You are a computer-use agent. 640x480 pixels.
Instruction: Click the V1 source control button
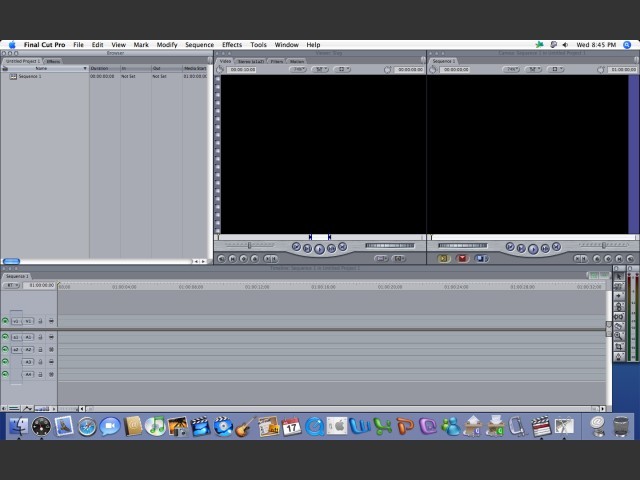point(16,321)
